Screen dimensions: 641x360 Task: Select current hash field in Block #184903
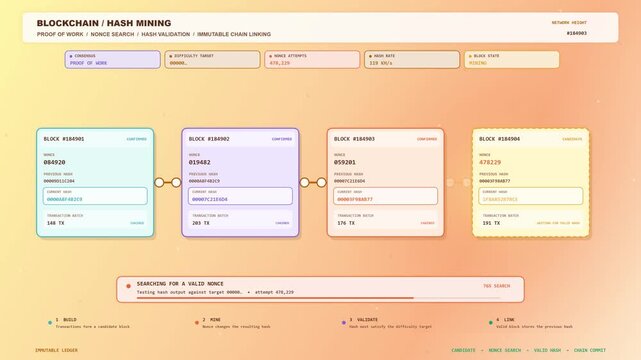coord(385,196)
